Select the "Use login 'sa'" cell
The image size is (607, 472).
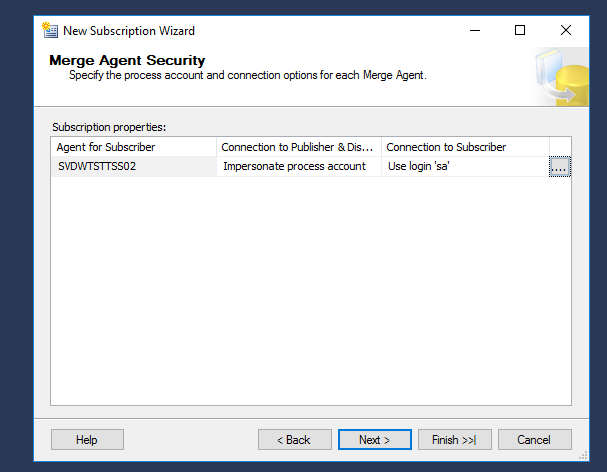[x=465, y=166]
